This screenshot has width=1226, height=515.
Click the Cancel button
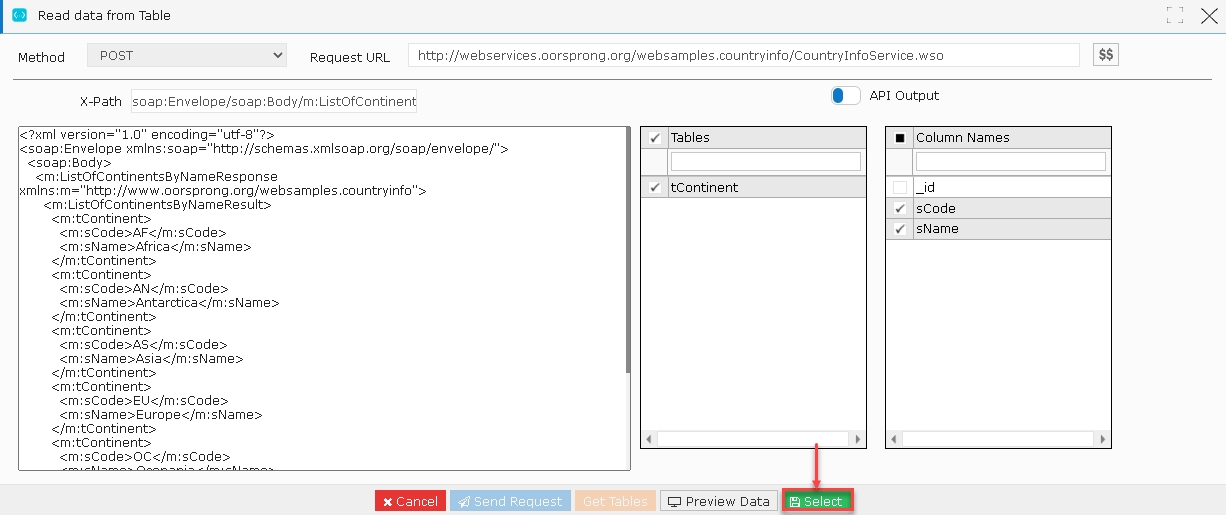pyautogui.click(x=410, y=501)
